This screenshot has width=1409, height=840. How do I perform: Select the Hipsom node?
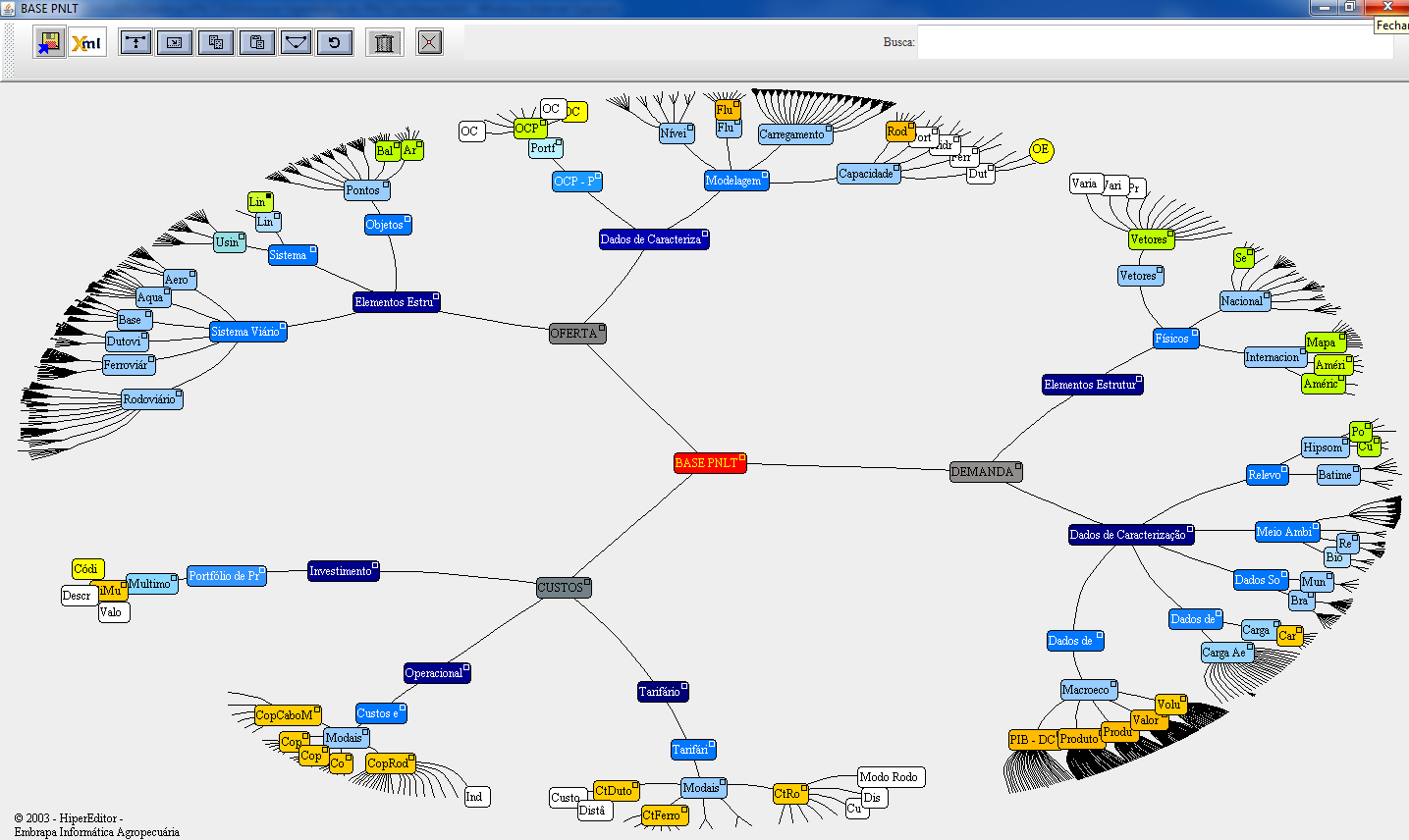click(1327, 447)
